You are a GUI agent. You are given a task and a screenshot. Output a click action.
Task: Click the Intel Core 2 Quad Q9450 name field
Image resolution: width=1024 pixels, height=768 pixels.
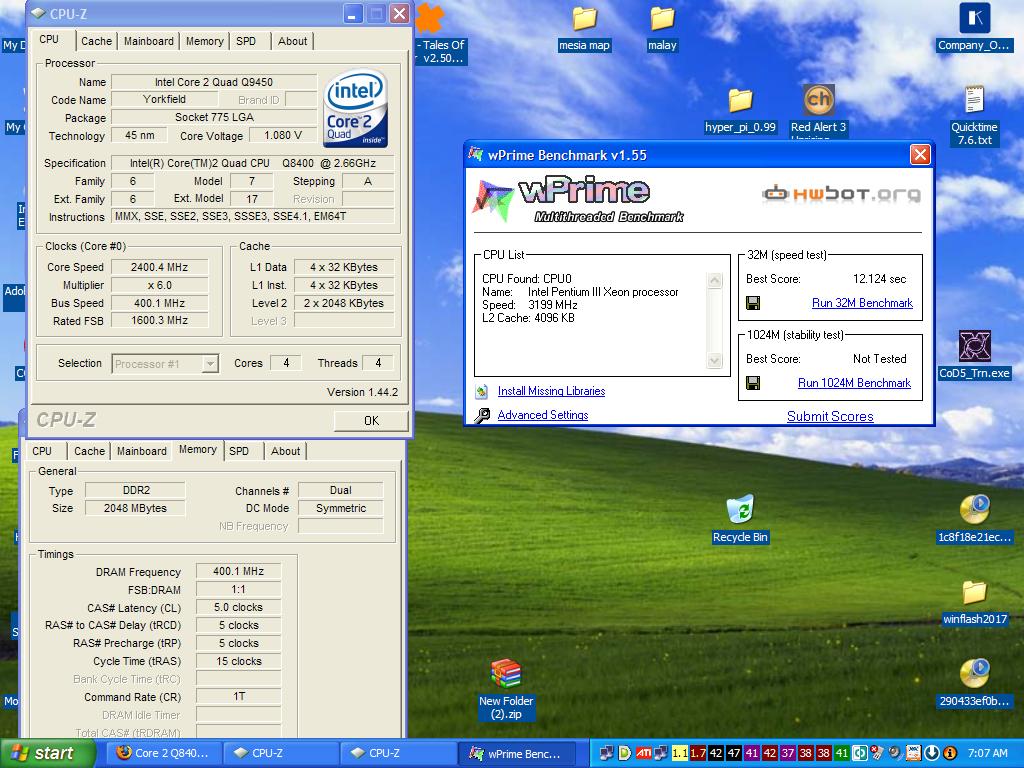click(214, 82)
